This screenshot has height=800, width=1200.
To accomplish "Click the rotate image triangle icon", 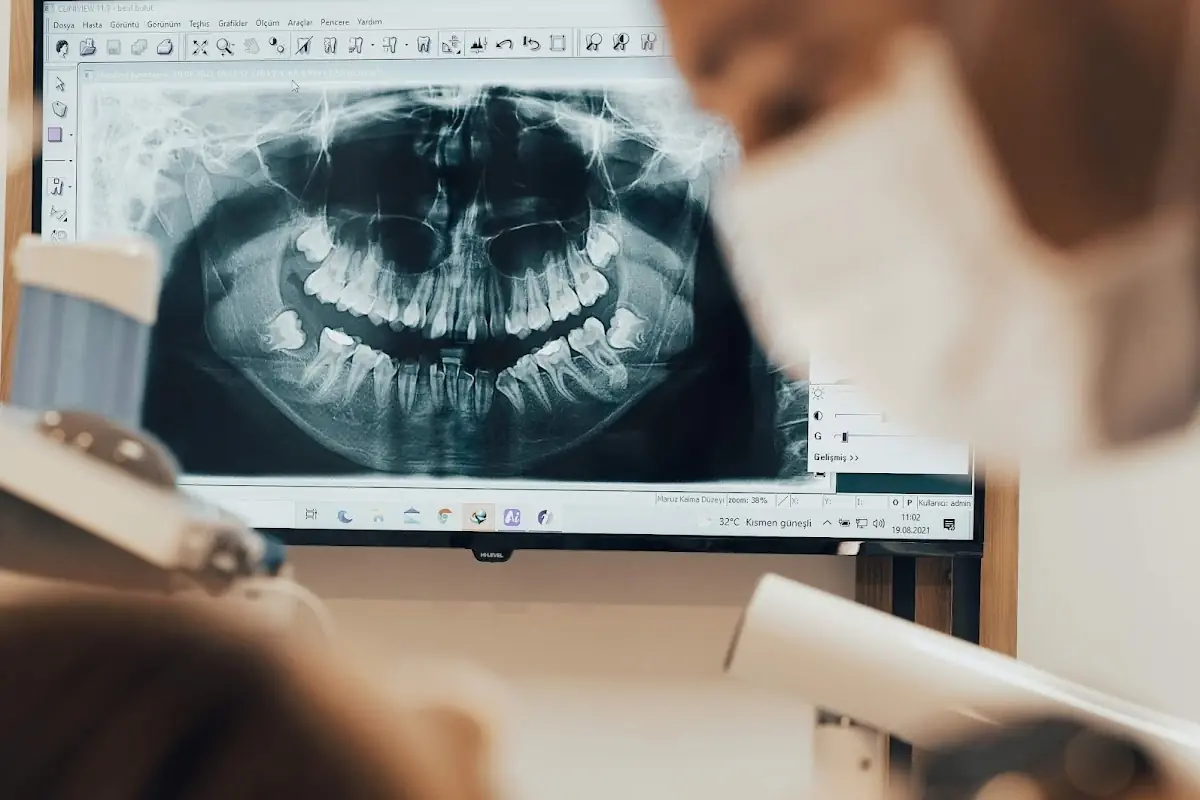I will click(452, 45).
